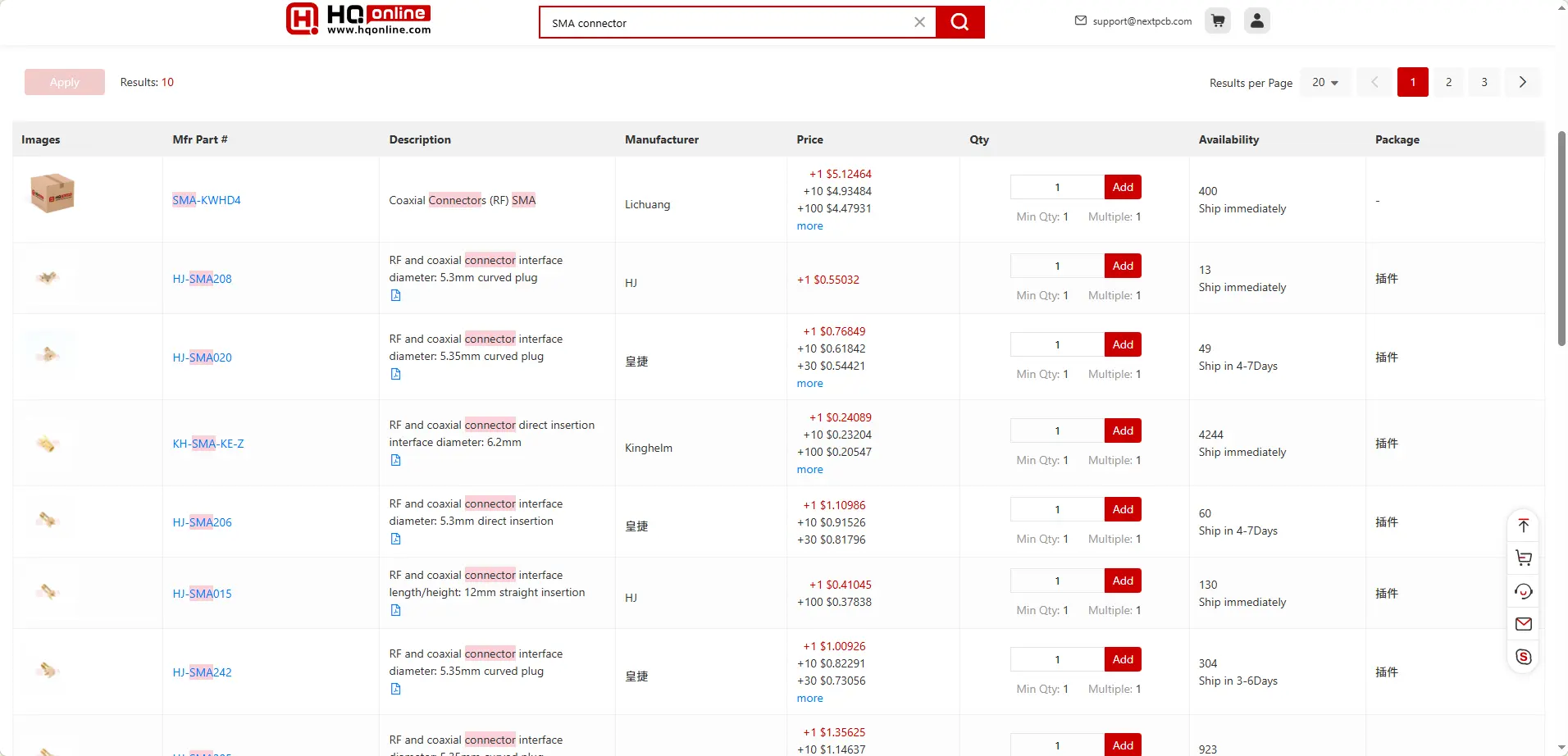Go to results page 3

1484,82
